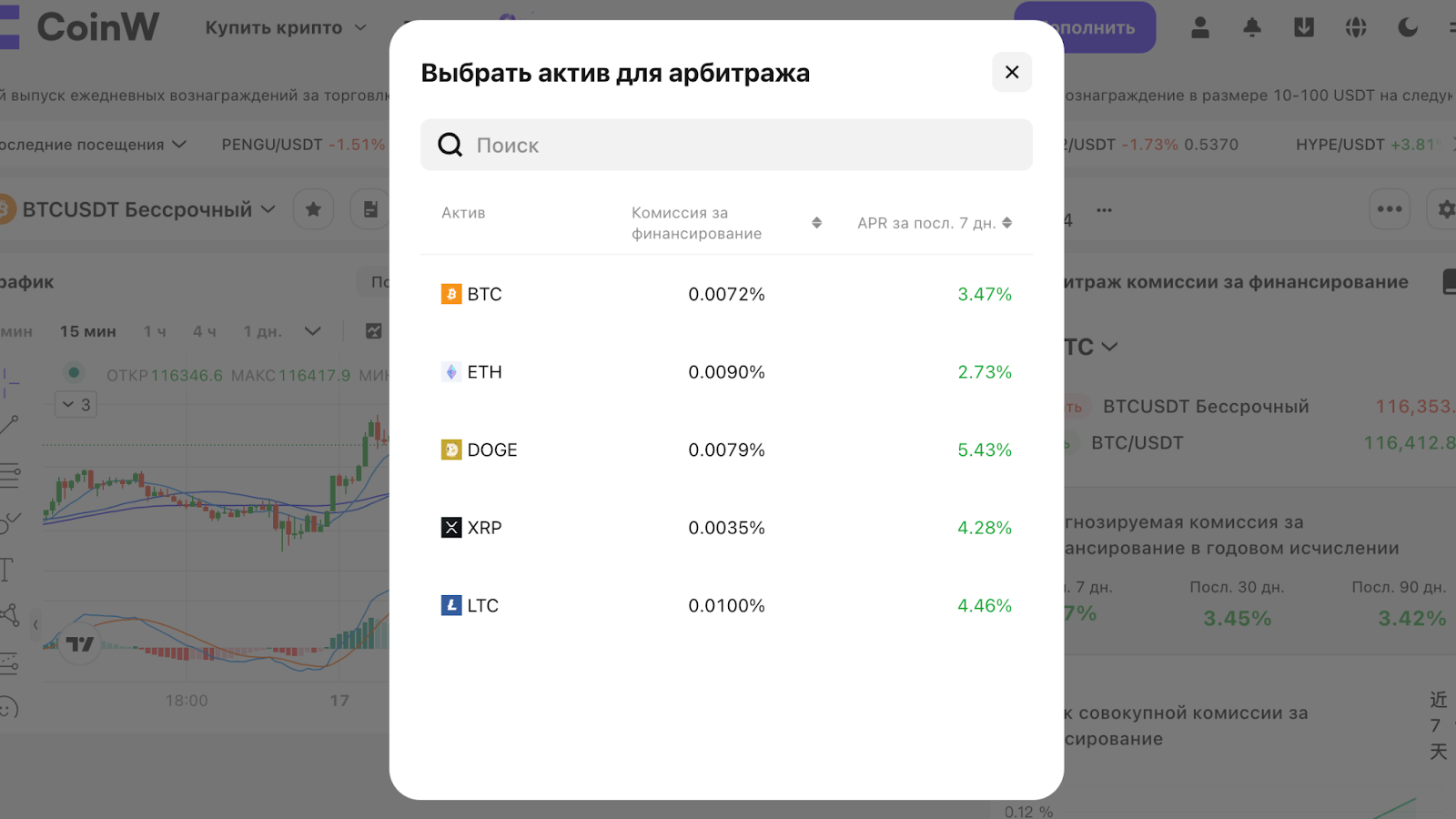The image size is (1456, 819).
Task: Expand the Купить крипто menu
Action: click(286, 27)
